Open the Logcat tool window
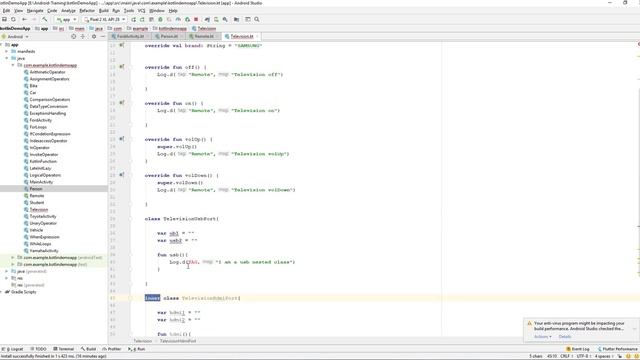Image resolution: width=640 pixels, height=360 pixels. click(13, 349)
